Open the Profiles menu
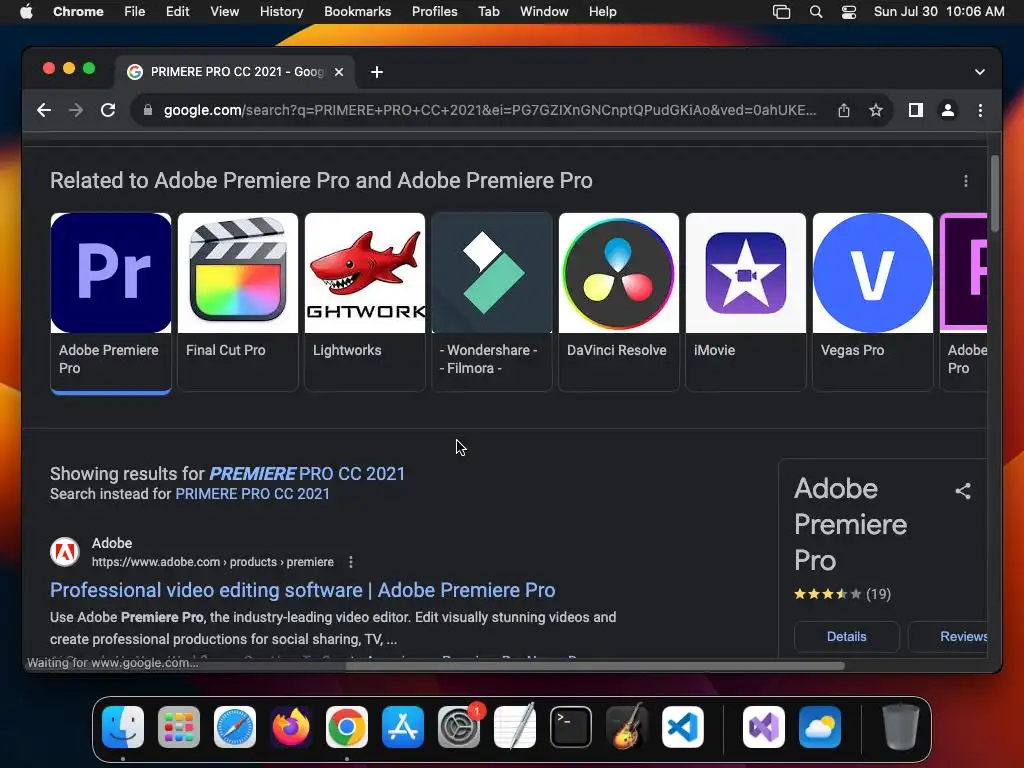Screen dimensions: 1024x768 434,12
